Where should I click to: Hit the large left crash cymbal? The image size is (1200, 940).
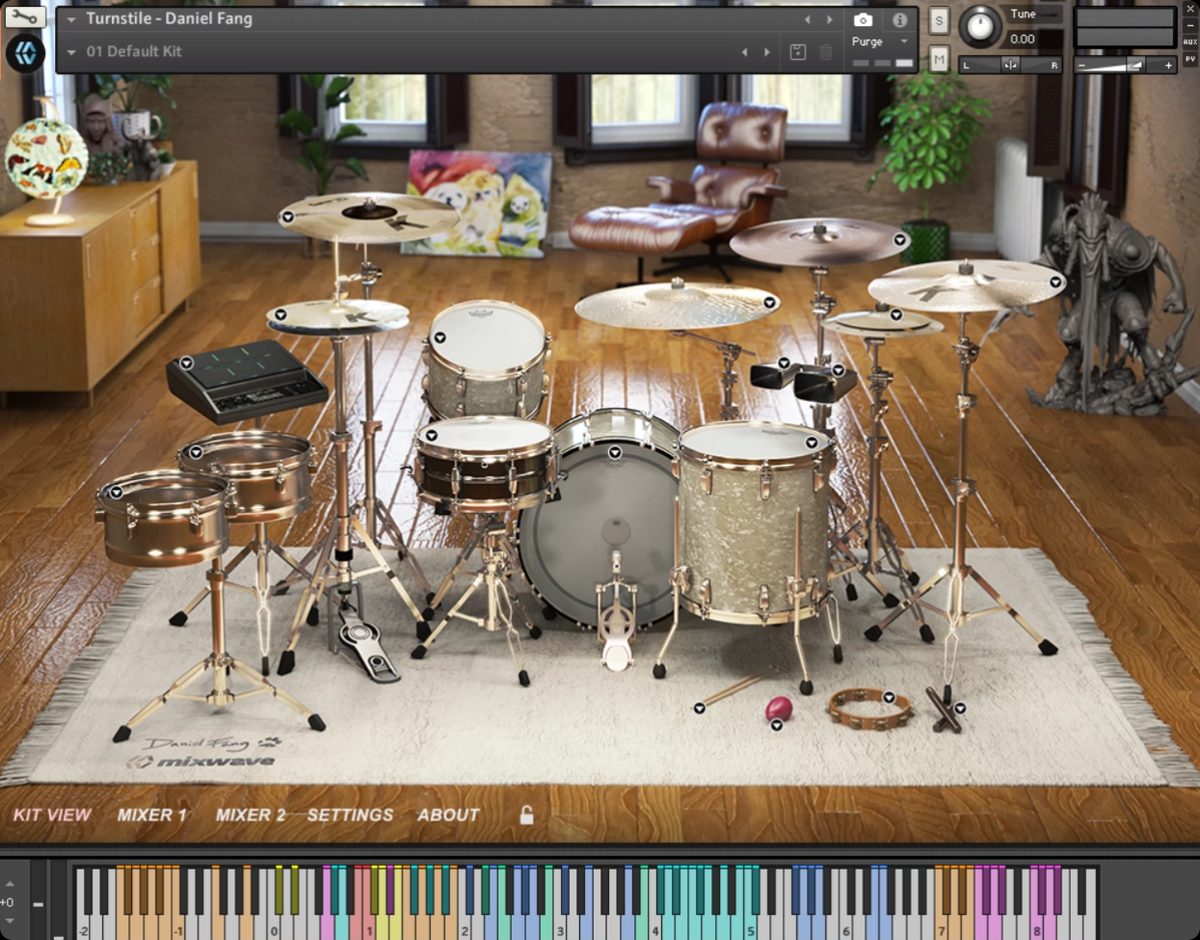(x=368, y=216)
